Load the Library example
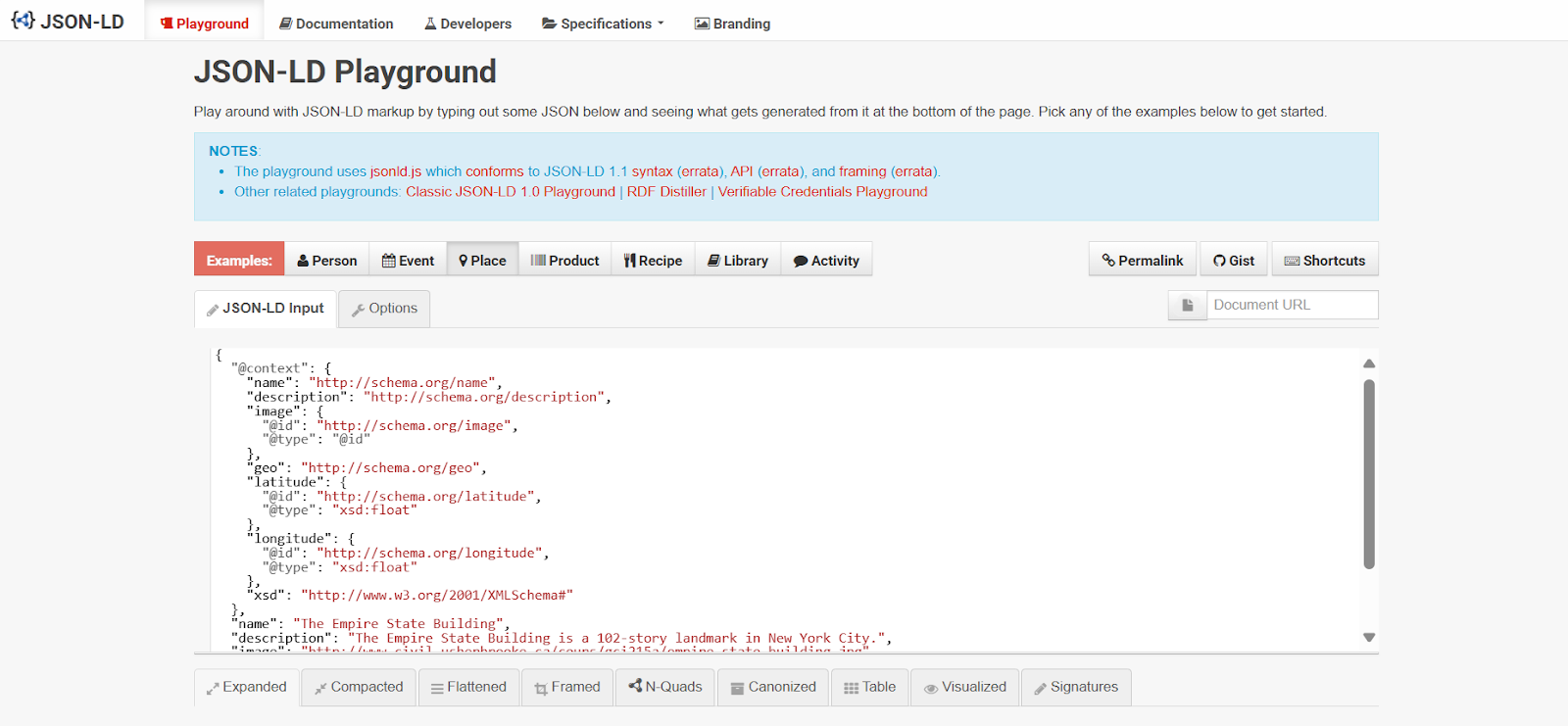 (738, 261)
